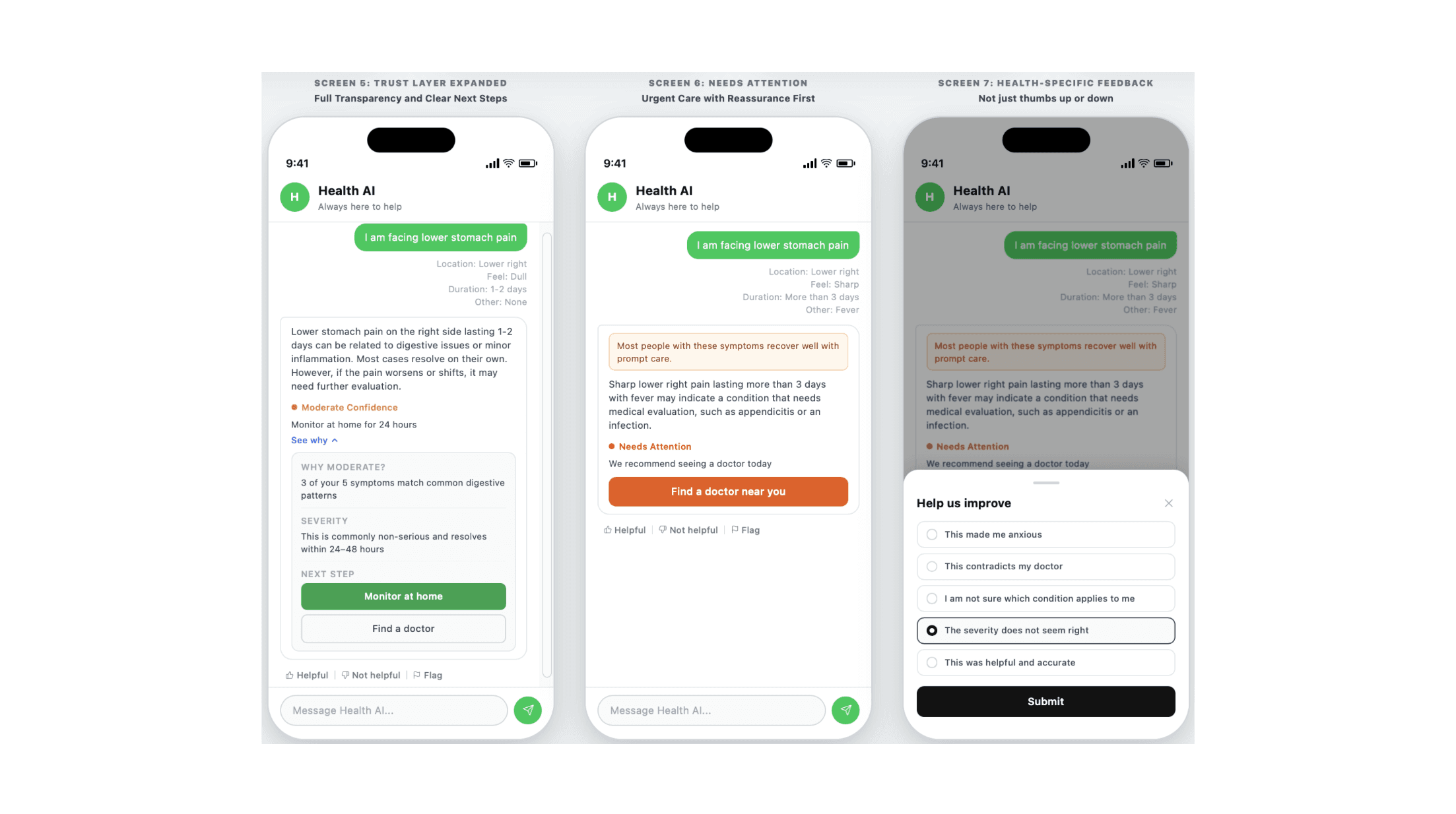Click the Monitor at home button
Viewport: 1456px width, 814px height.
(x=403, y=596)
